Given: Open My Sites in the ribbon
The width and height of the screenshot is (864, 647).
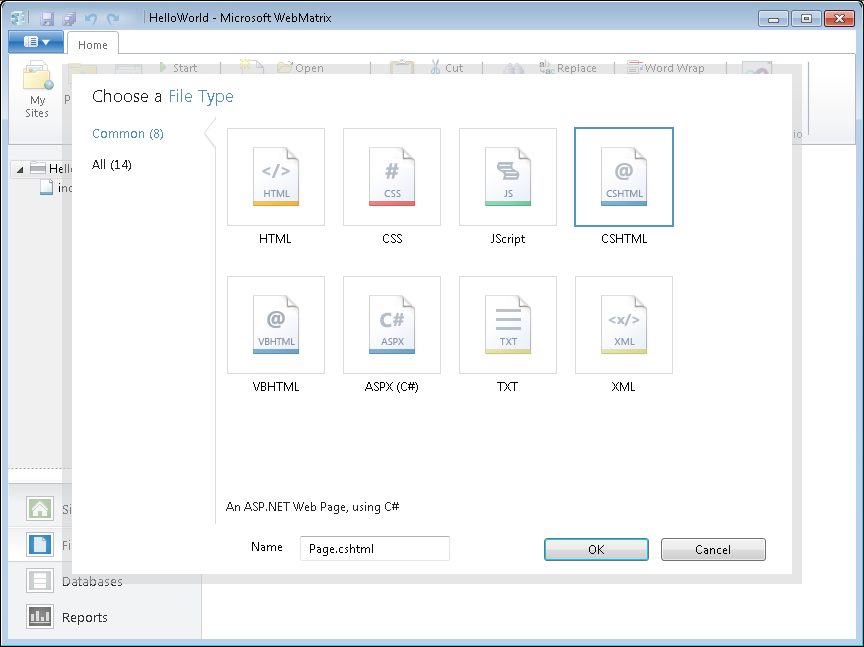Looking at the screenshot, I should click(37, 90).
